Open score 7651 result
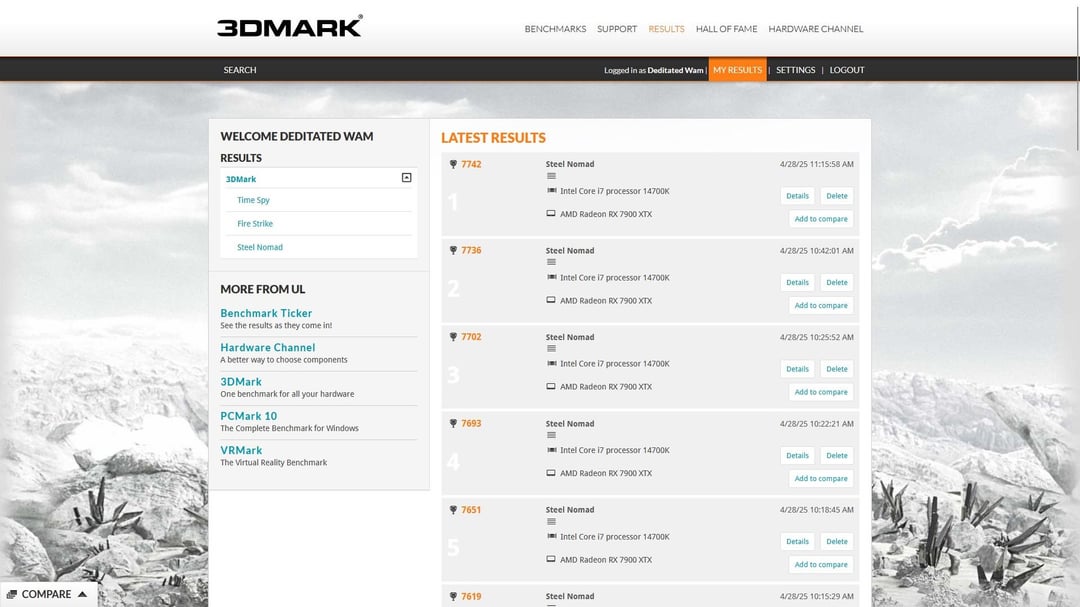The height and width of the screenshot is (607, 1080). (471, 510)
